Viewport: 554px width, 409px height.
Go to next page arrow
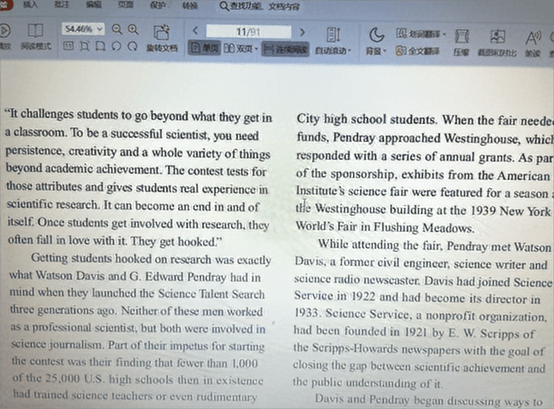[x=302, y=32]
